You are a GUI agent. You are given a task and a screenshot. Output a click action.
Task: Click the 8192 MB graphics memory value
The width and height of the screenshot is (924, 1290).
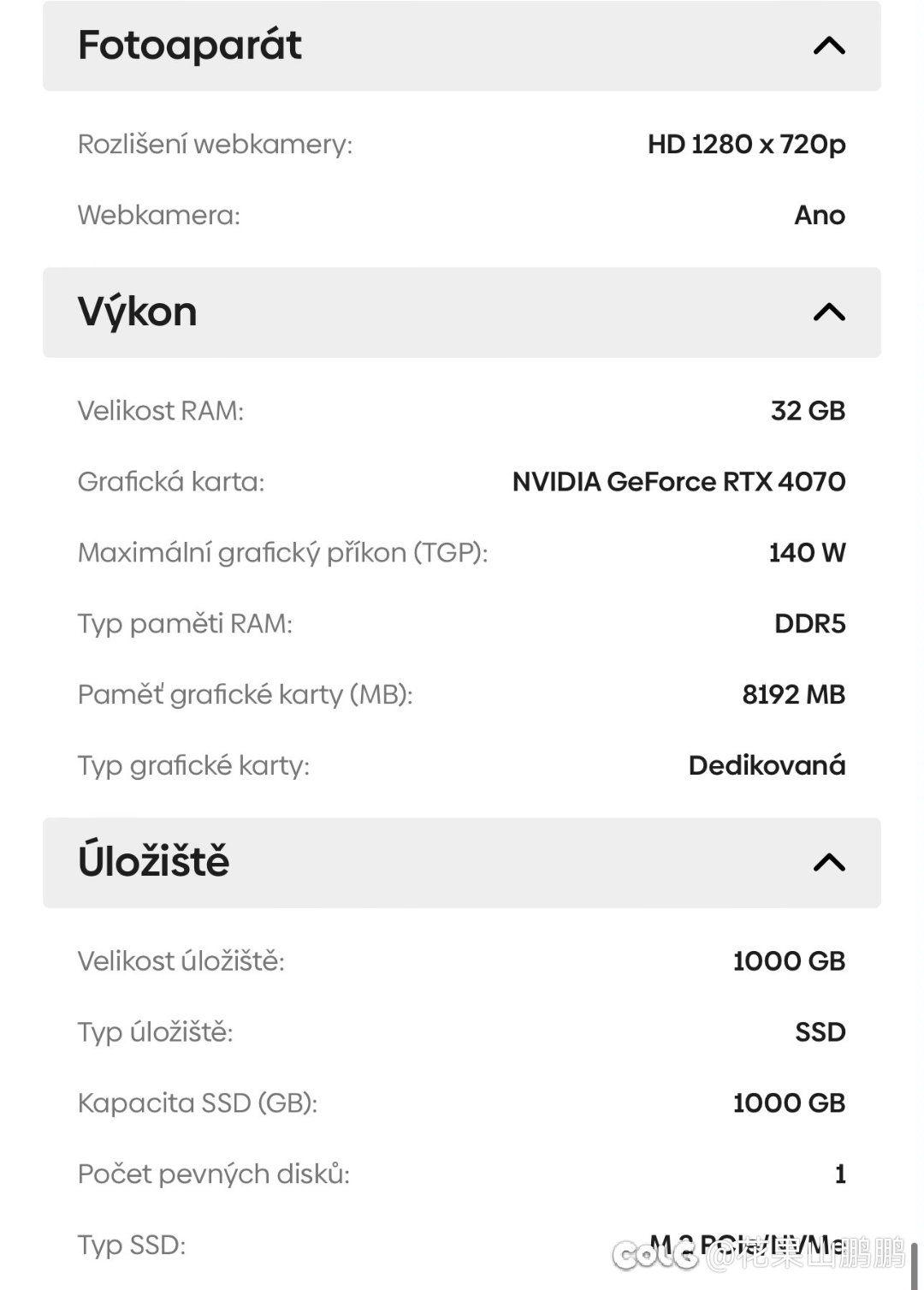[x=793, y=694]
